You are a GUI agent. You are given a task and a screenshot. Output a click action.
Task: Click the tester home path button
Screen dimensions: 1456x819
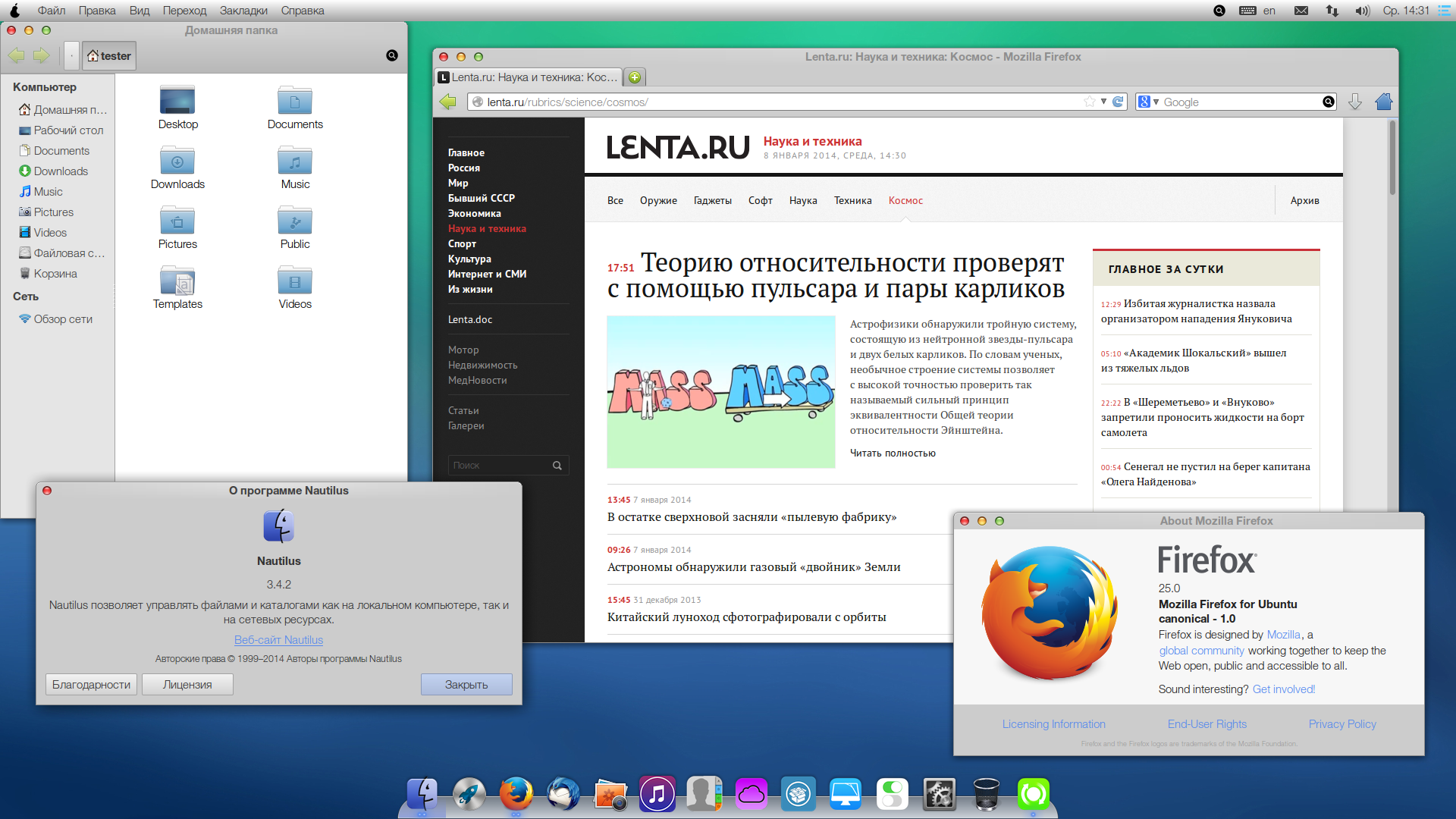pos(108,55)
